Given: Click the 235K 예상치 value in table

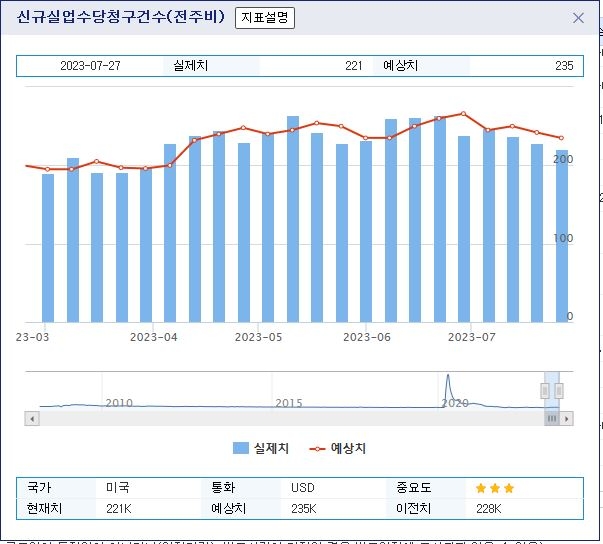Looking at the screenshot, I should pos(303,509).
